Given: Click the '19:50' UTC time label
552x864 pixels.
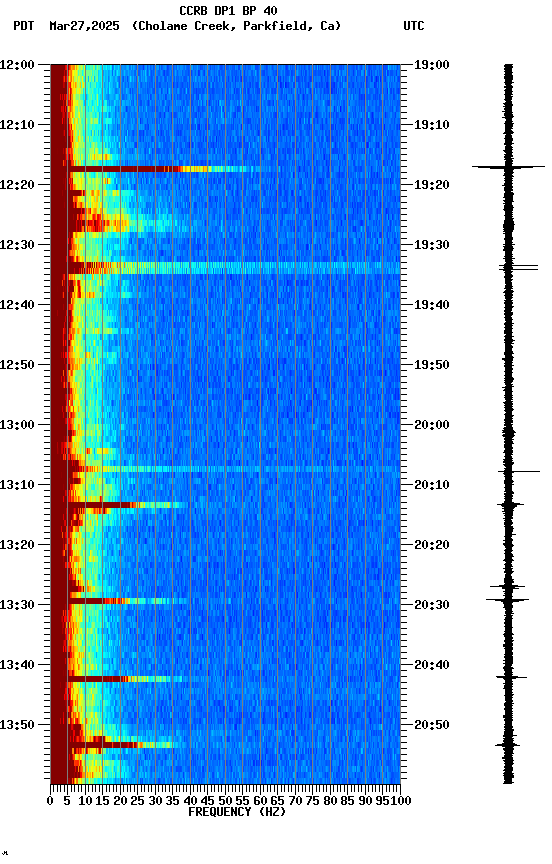Looking at the screenshot, I should coord(432,365).
